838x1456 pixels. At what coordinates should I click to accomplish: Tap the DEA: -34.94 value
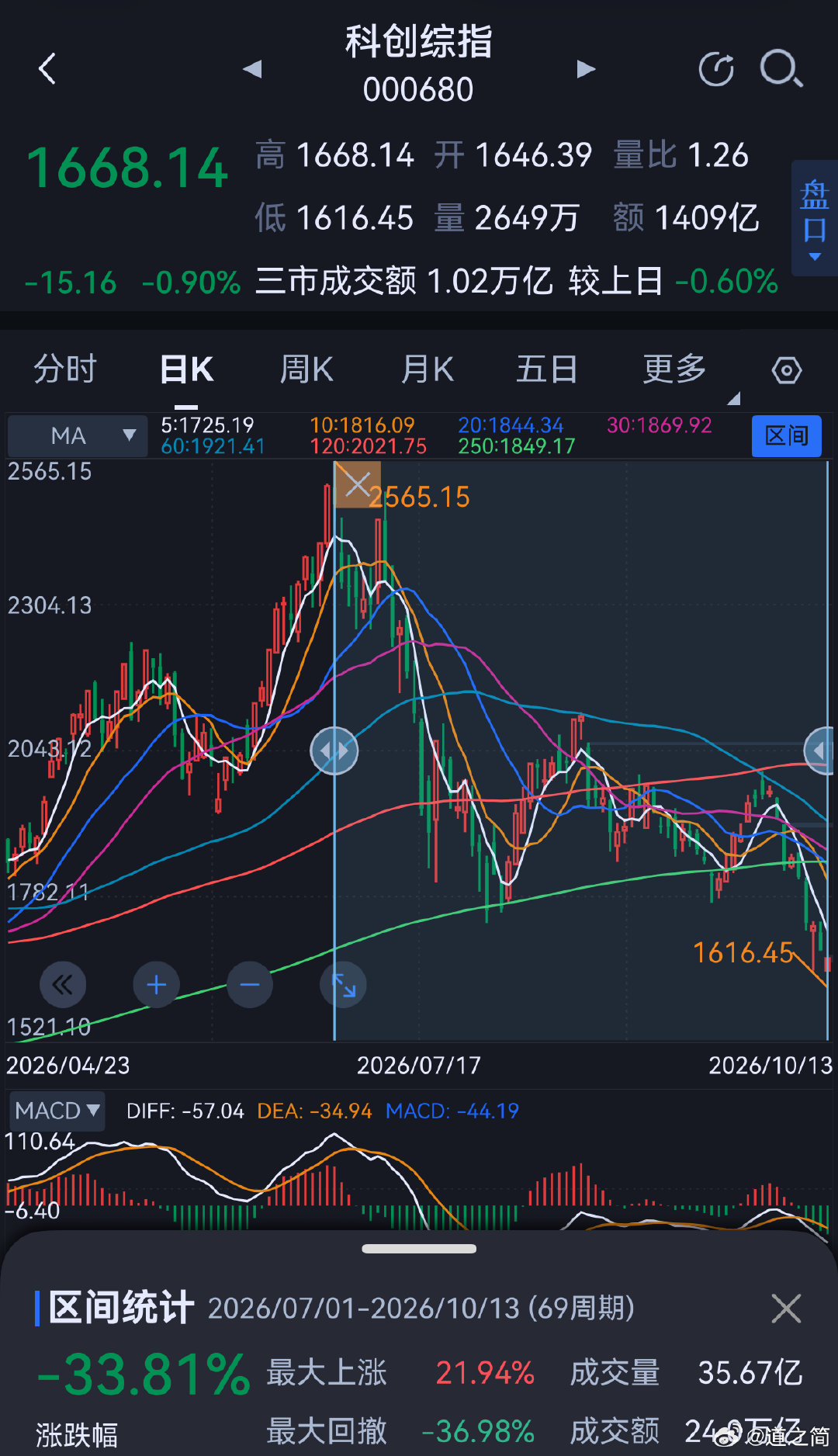point(315,1111)
